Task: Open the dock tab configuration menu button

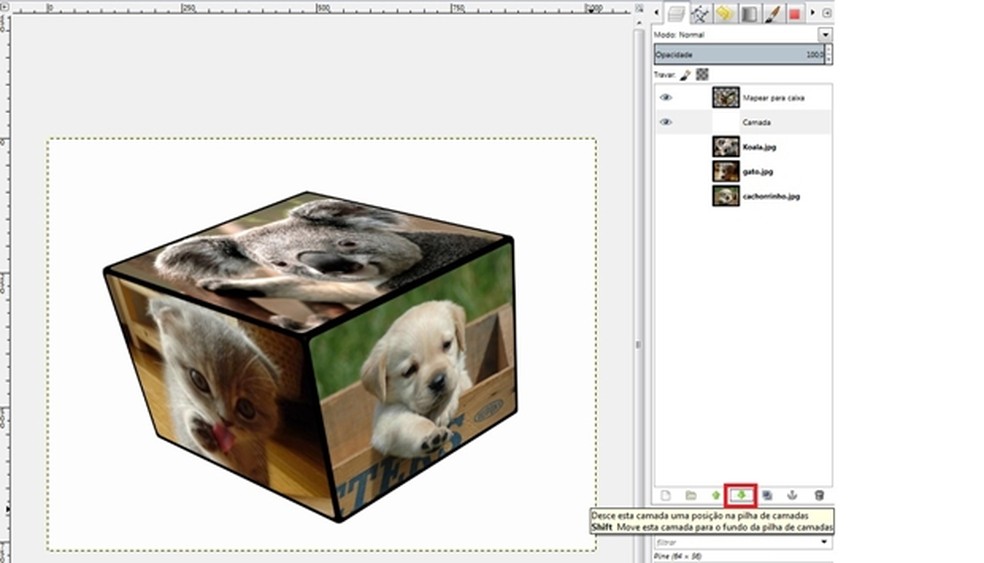Action: click(x=827, y=13)
